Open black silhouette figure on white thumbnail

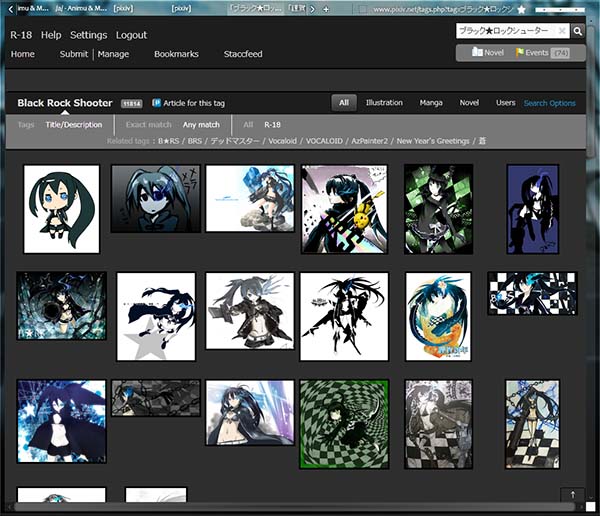tap(344, 317)
